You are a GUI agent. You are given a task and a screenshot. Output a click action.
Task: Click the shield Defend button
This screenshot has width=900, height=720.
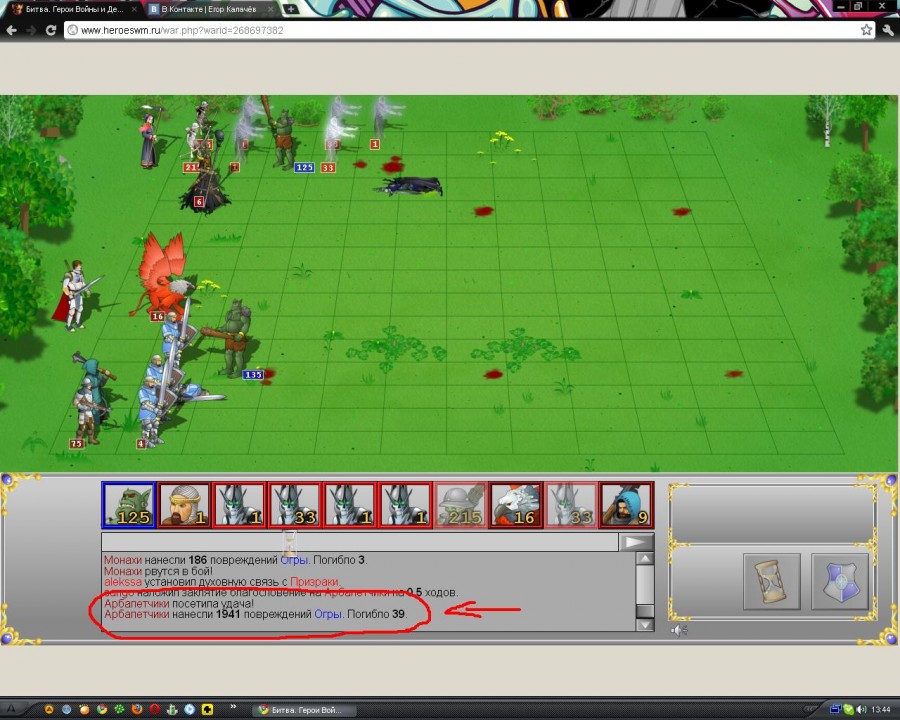(x=839, y=581)
